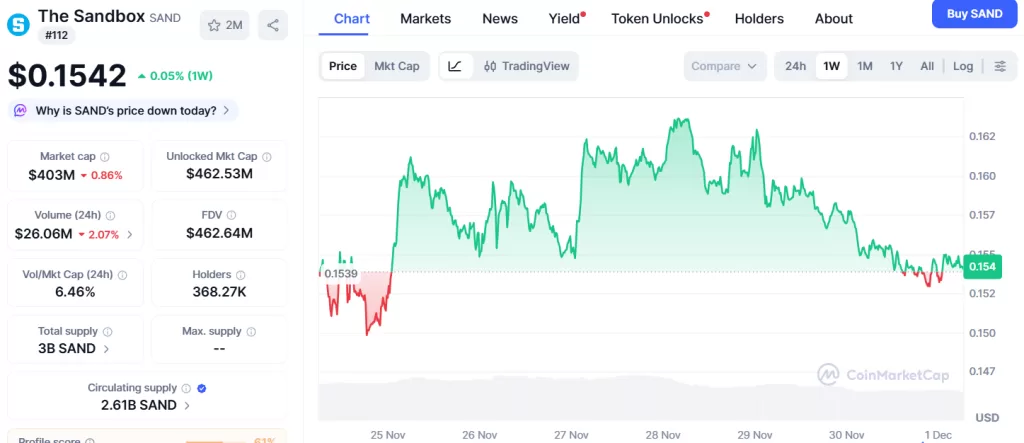Expand the Circulating supply 2.61B SAND details
The width and height of the screenshot is (1024, 443).
(186, 405)
